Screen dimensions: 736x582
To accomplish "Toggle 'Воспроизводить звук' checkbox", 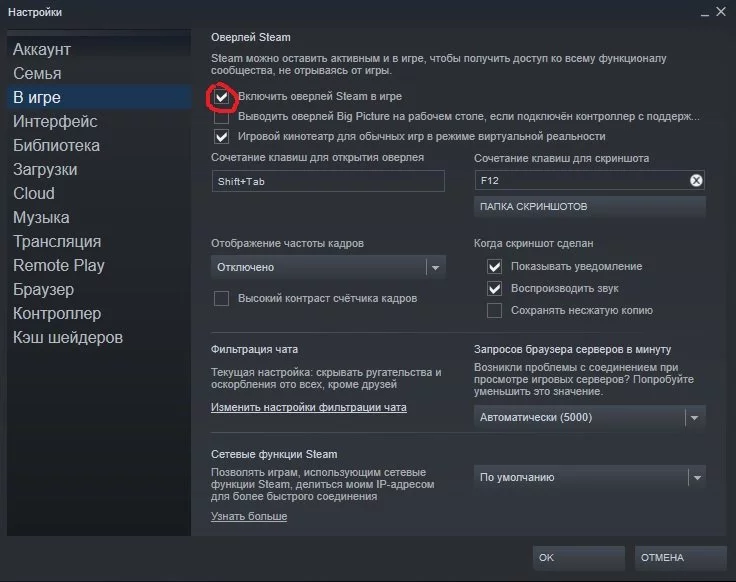I will pyautogui.click(x=494, y=289).
